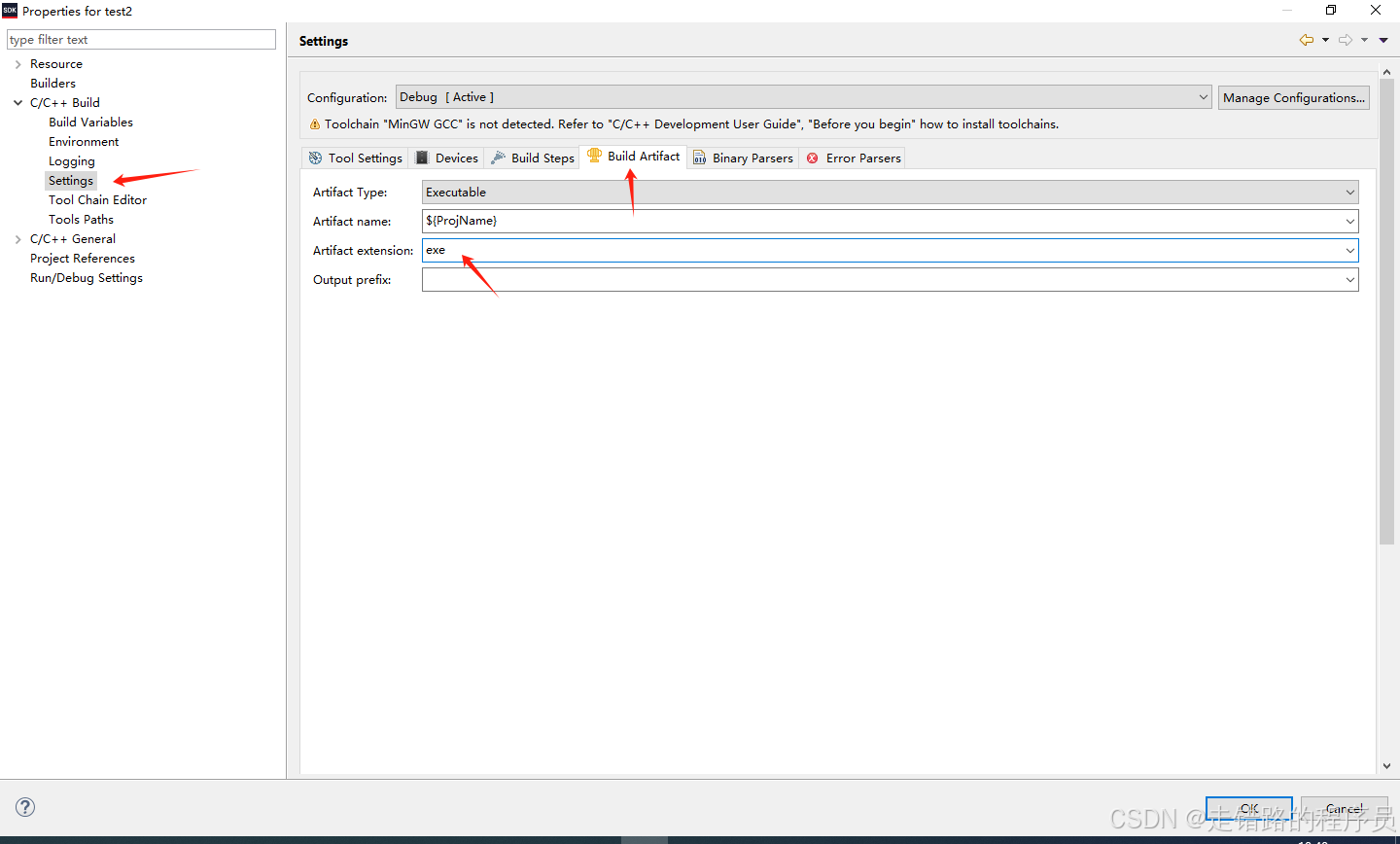Select Builders in the tree
The height and width of the screenshot is (844, 1400).
pos(52,84)
